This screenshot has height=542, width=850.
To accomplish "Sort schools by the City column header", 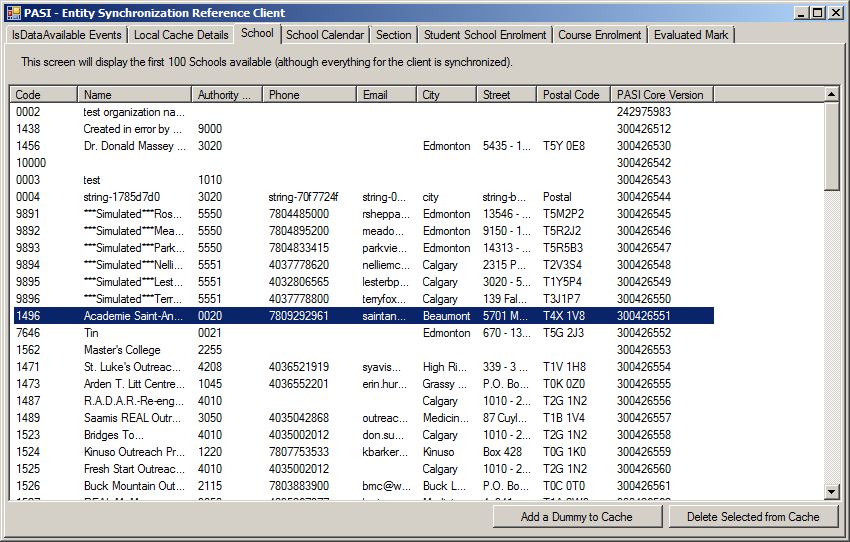I will [446, 95].
